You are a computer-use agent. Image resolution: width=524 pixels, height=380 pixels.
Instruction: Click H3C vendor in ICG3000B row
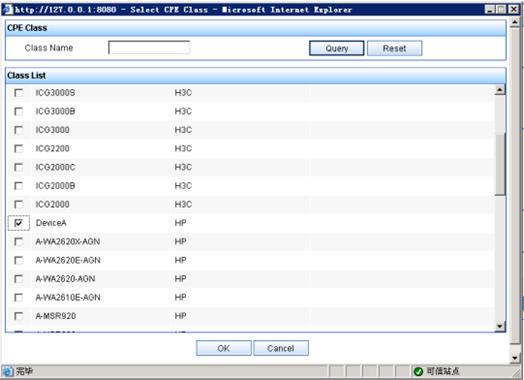coord(183,111)
